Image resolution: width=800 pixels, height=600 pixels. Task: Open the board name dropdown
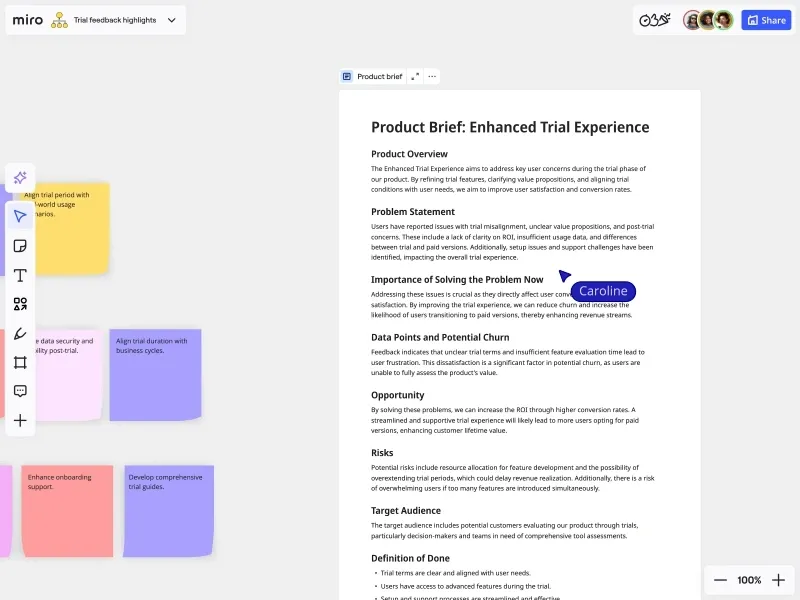click(x=170, y=19)
